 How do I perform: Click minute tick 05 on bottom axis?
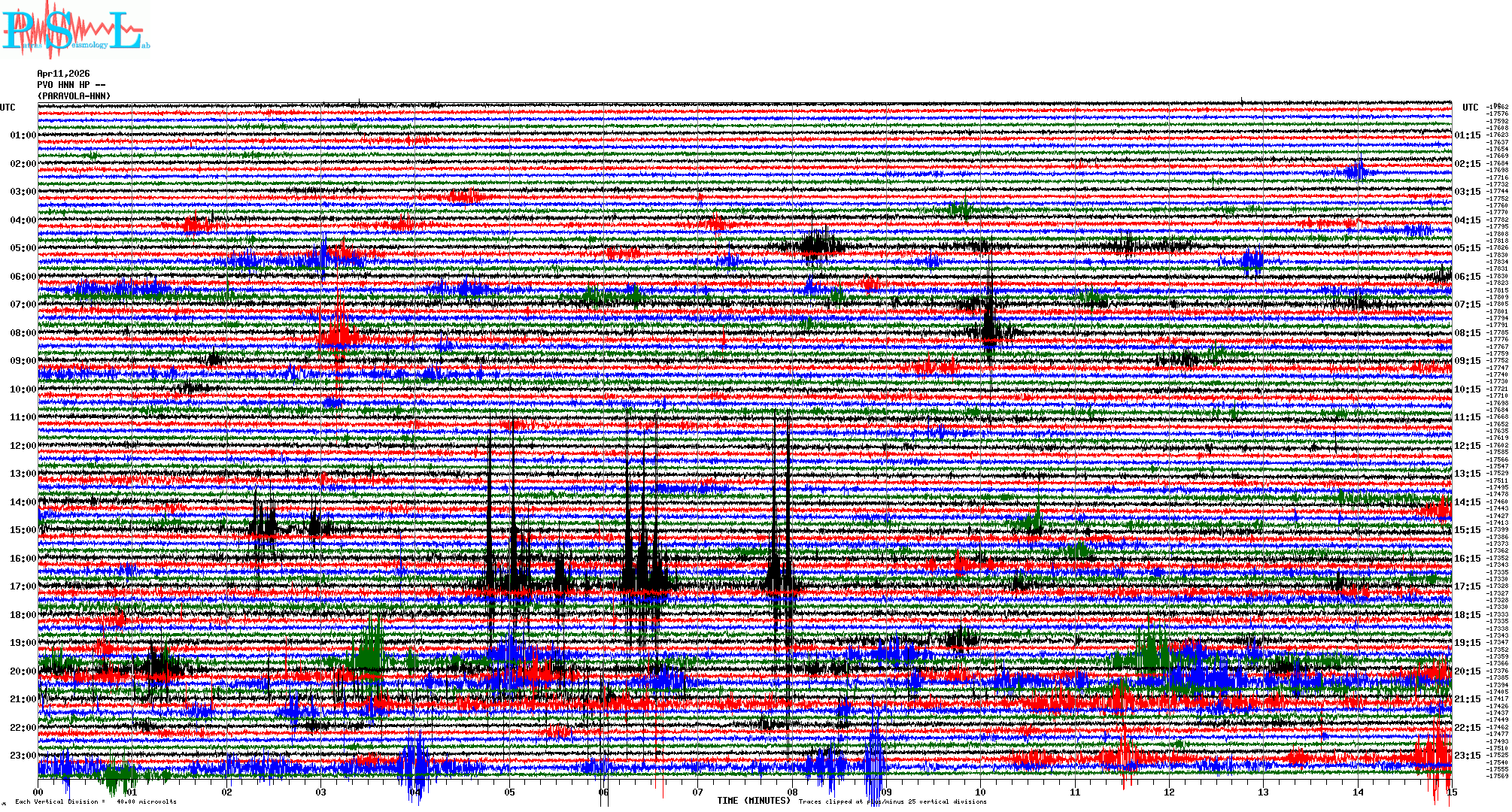pyautogui.click(x=510, y=792)
